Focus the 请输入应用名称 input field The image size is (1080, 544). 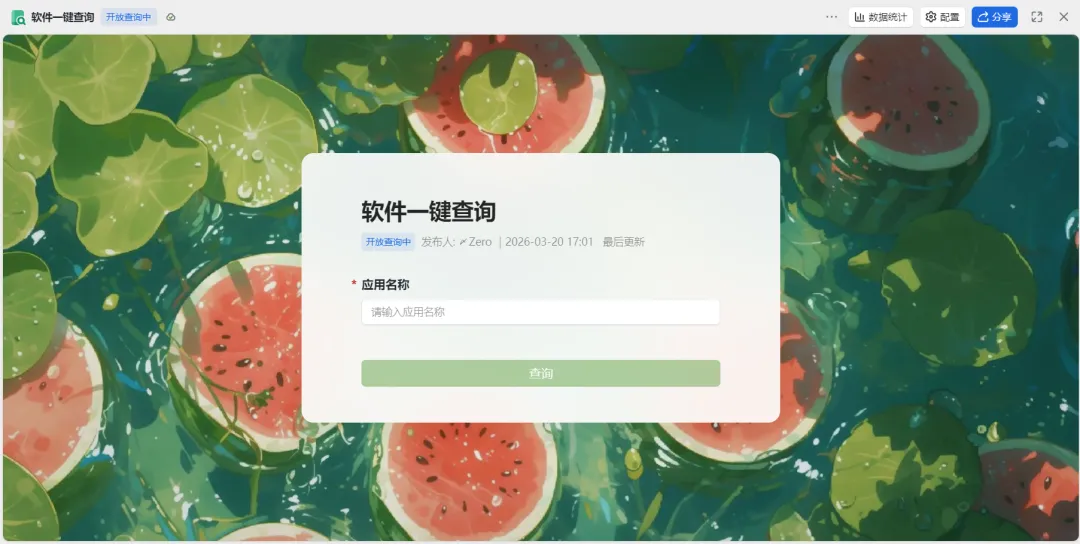(541, 312)
